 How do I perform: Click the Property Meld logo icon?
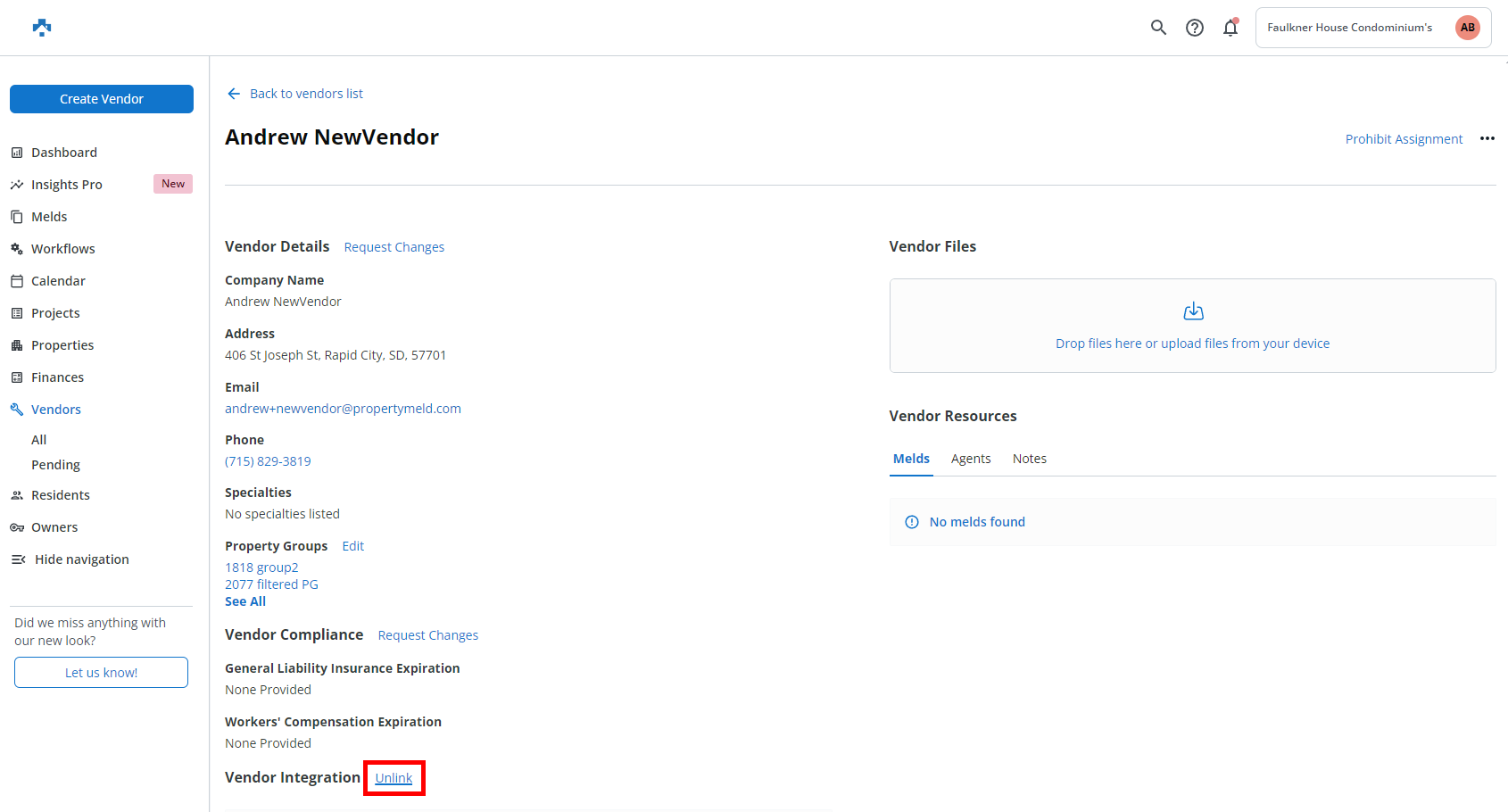[x=42, y=28]
